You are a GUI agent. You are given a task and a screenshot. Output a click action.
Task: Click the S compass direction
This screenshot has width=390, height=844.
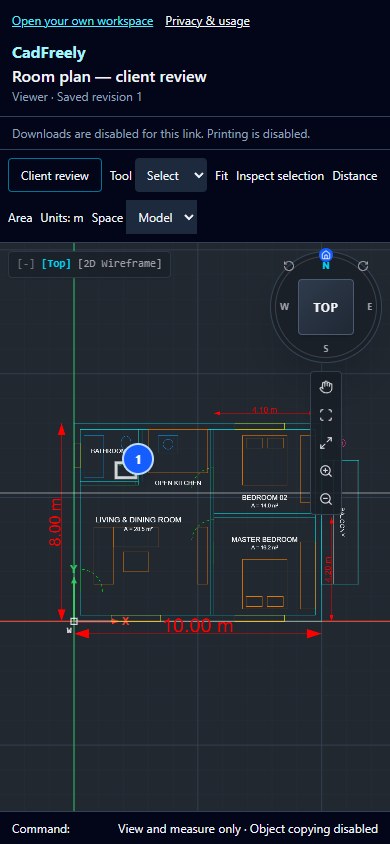click(x=325, y=348)
